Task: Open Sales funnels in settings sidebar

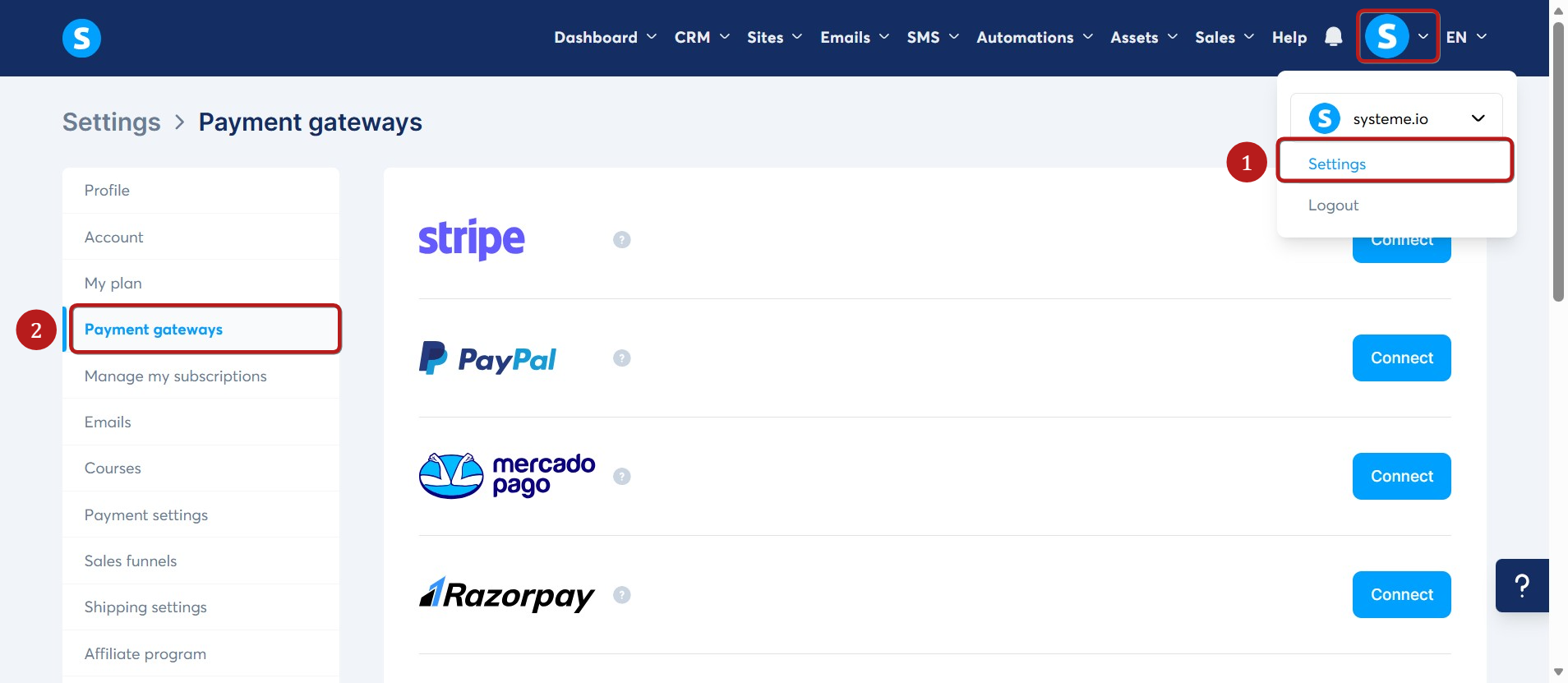Action: 201,561
